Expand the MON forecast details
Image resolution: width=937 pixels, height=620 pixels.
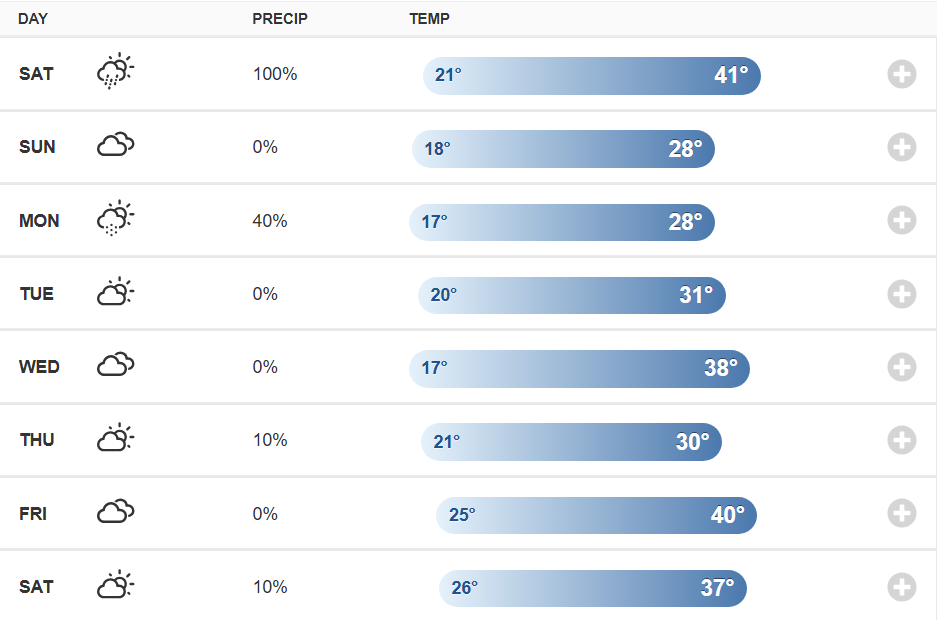coord(901,220)
